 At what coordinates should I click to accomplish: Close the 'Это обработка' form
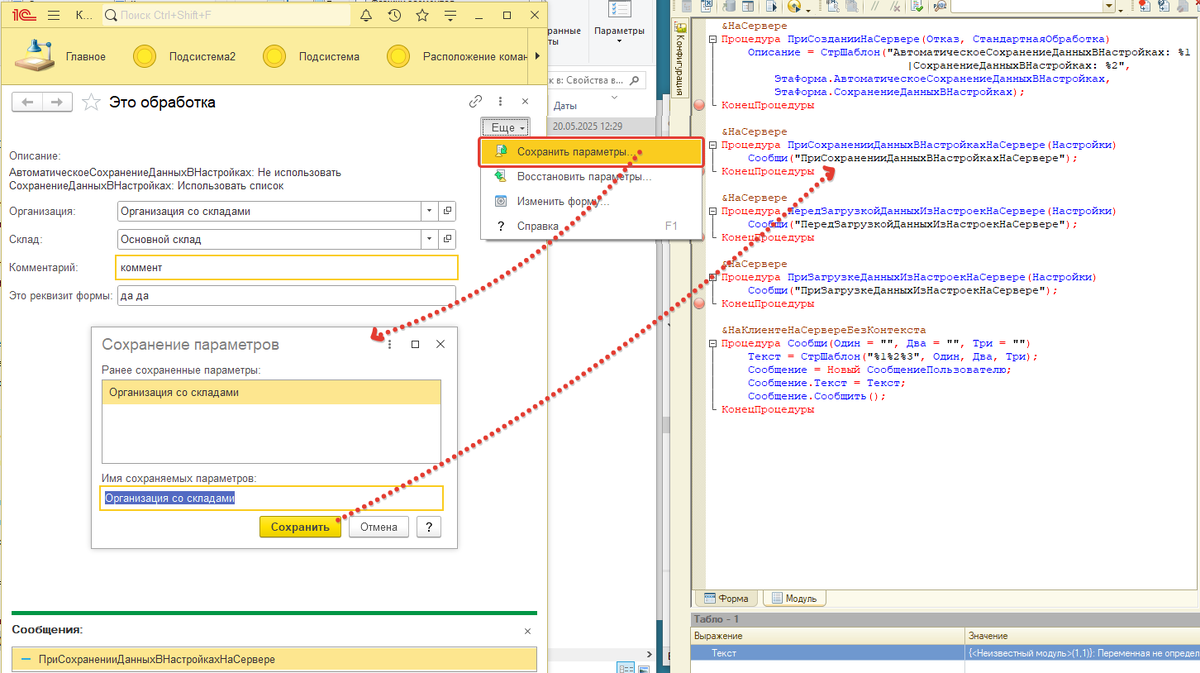[x=526, y=102]
